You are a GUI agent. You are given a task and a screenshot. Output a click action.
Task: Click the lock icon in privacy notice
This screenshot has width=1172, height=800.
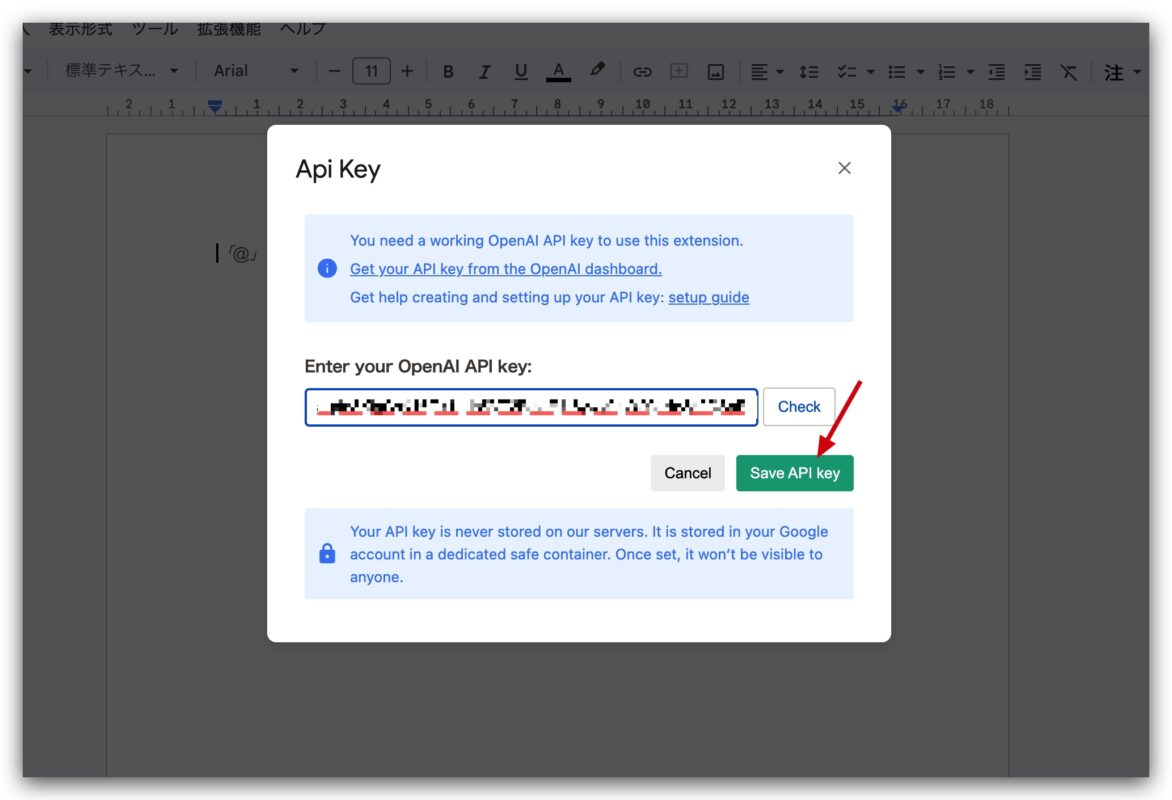click(x=327, y=553)
